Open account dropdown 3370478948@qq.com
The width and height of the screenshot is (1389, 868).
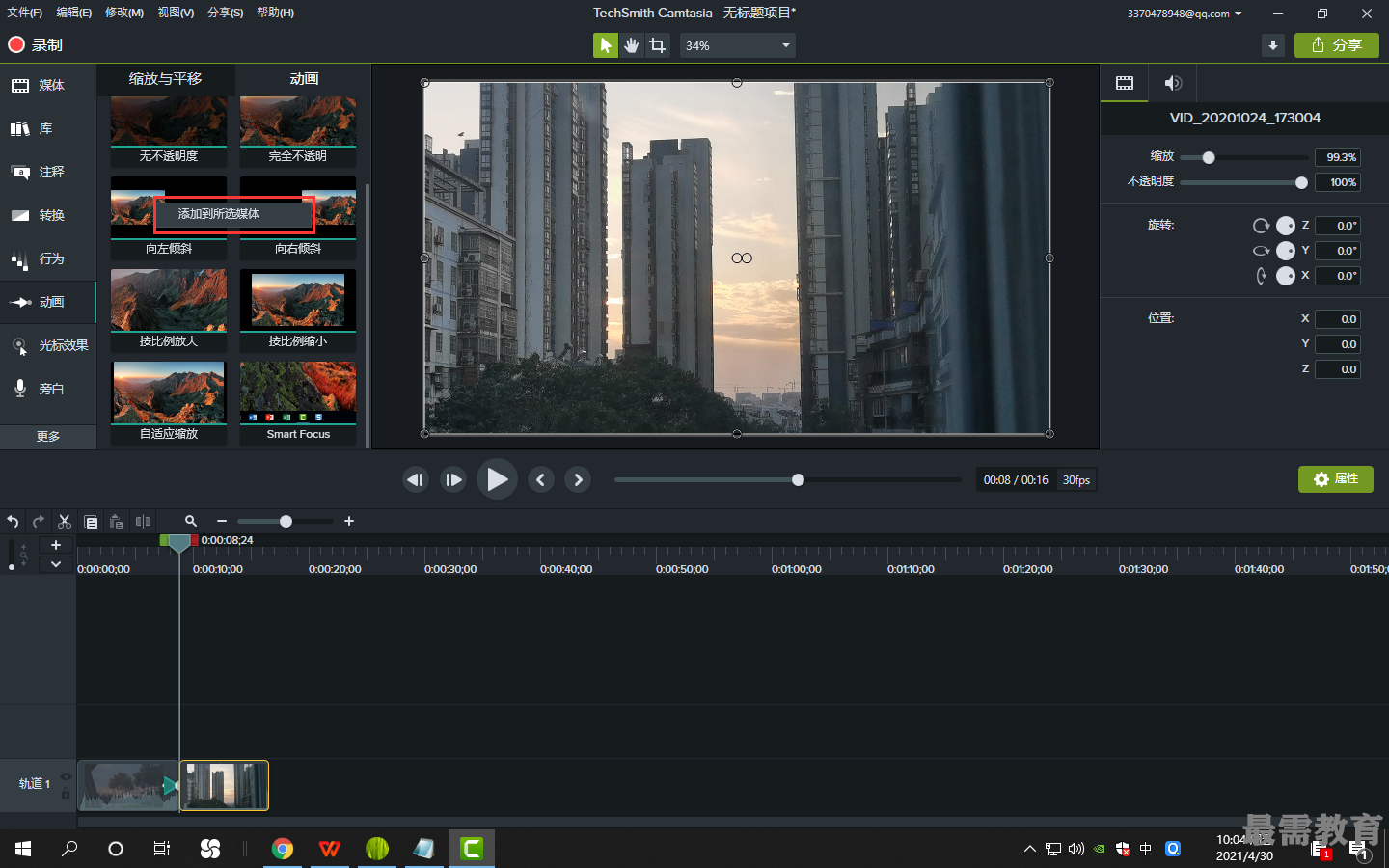tap(1185, 14)
